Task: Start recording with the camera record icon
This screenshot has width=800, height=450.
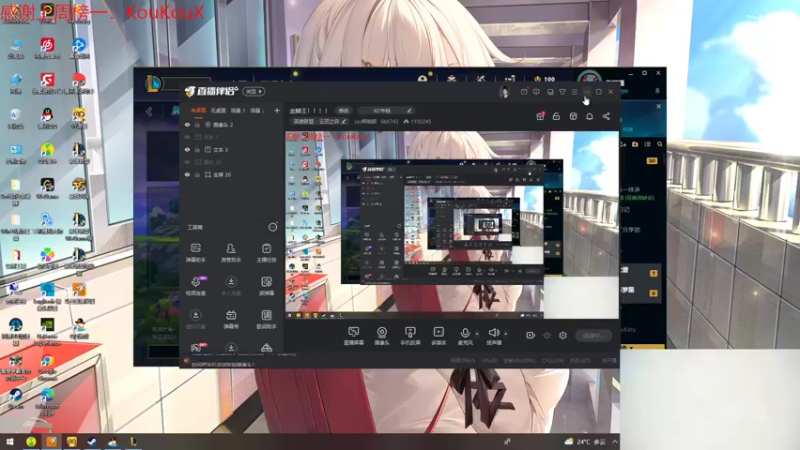Action: pyautogui.click(x=531, y=335)
